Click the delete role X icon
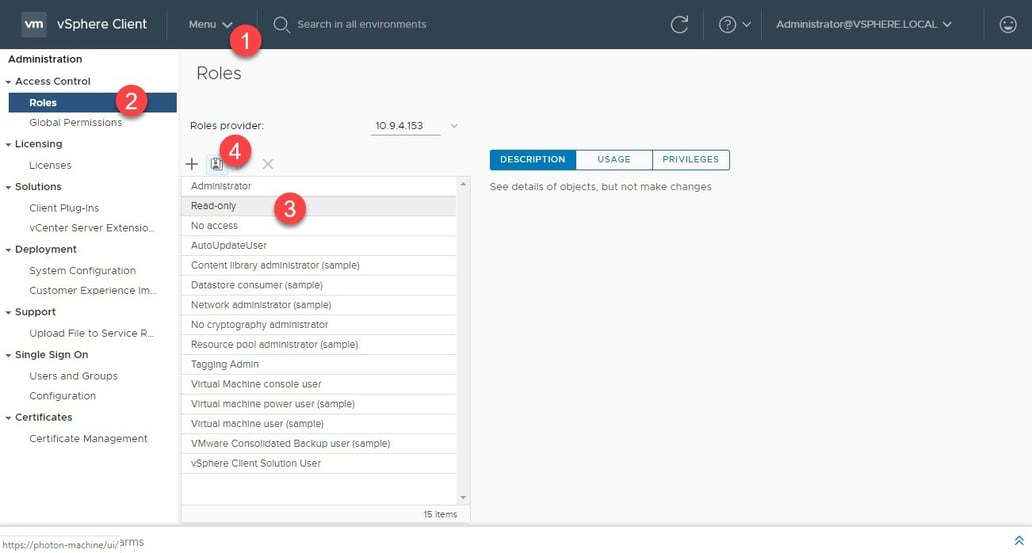This screenshot has height=553, width=1032. coord(268,164)
